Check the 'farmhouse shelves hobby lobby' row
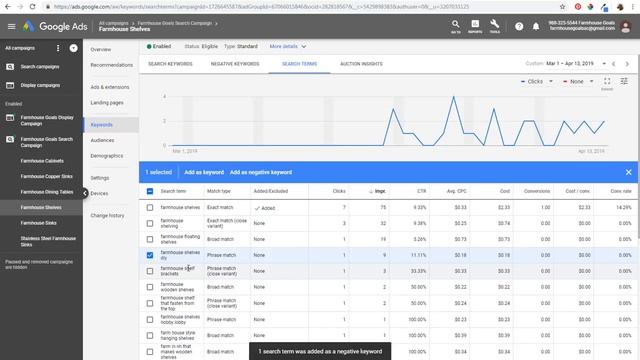This screenshot has height=360, width=640. point(150,320)
